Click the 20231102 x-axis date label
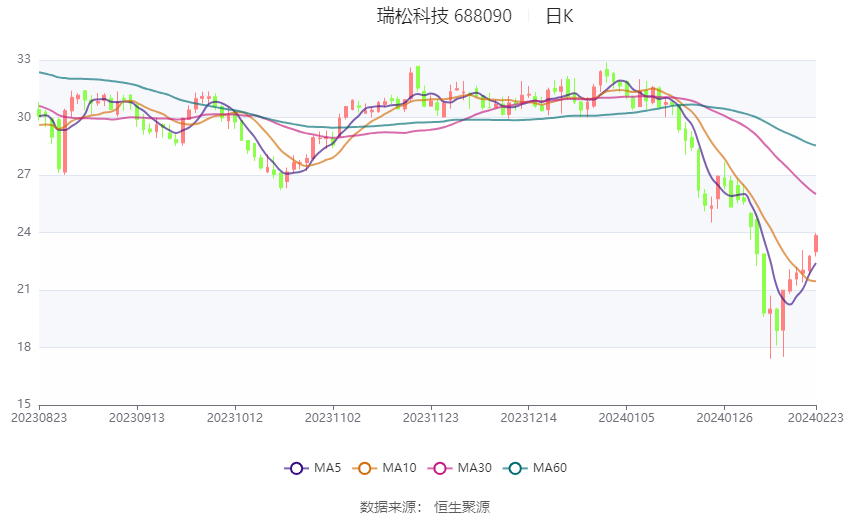 (x=333, y=418)
